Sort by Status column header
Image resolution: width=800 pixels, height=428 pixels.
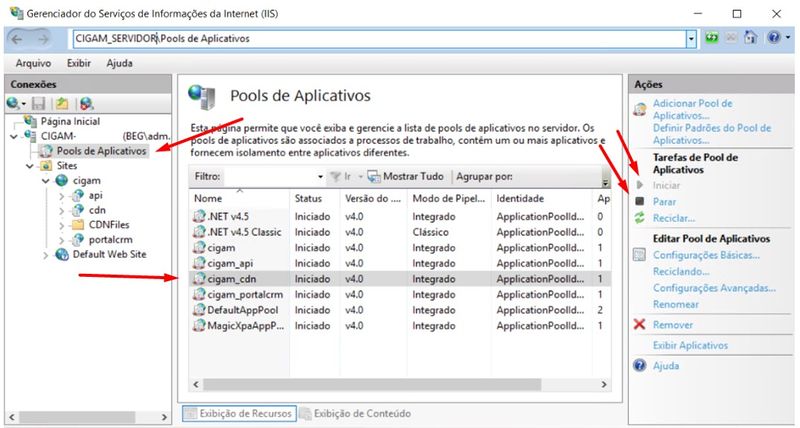pos(315,198)
